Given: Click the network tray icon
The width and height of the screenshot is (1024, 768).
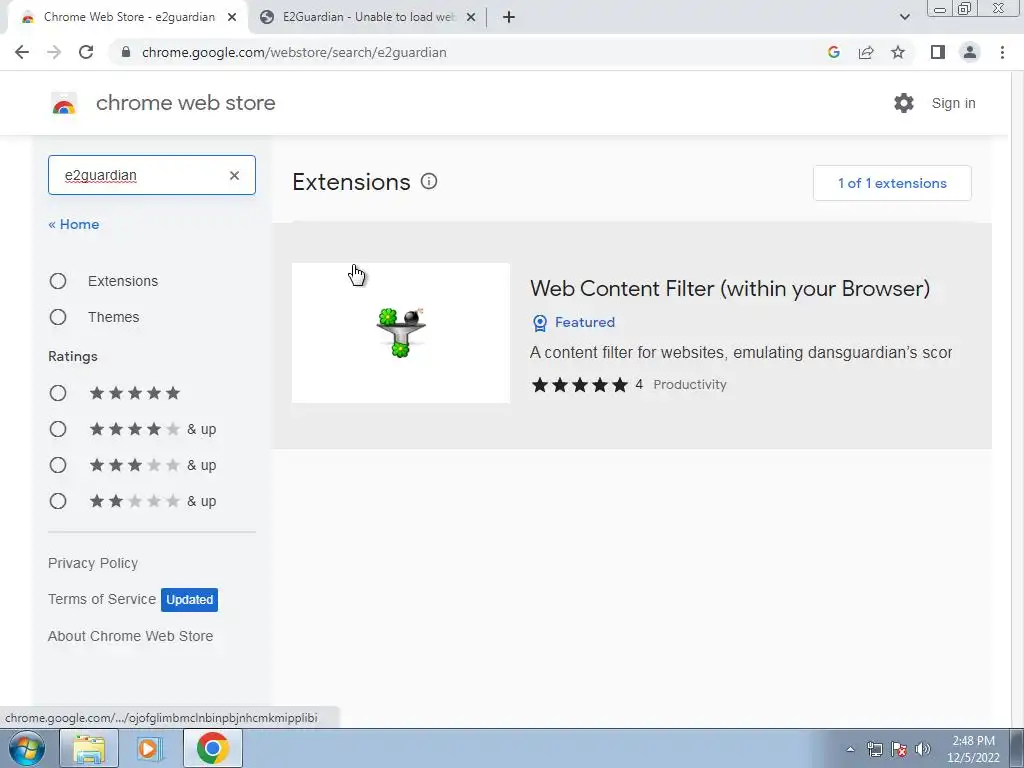Looking at the screenshot, I should tap(874, 749).
